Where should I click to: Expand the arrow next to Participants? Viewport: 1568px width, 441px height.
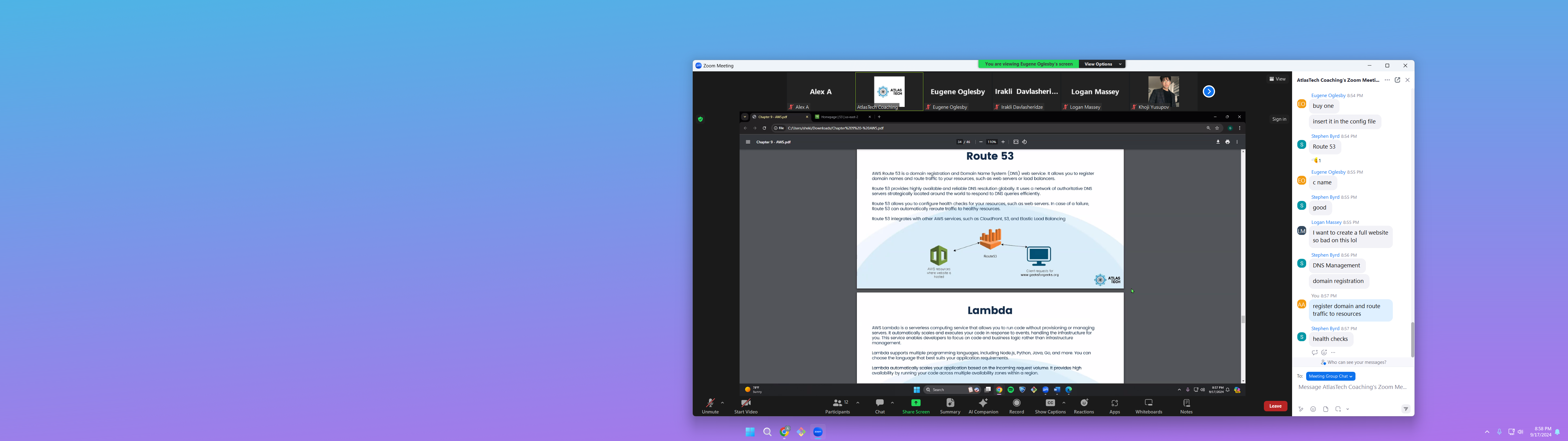pos(858,403)
